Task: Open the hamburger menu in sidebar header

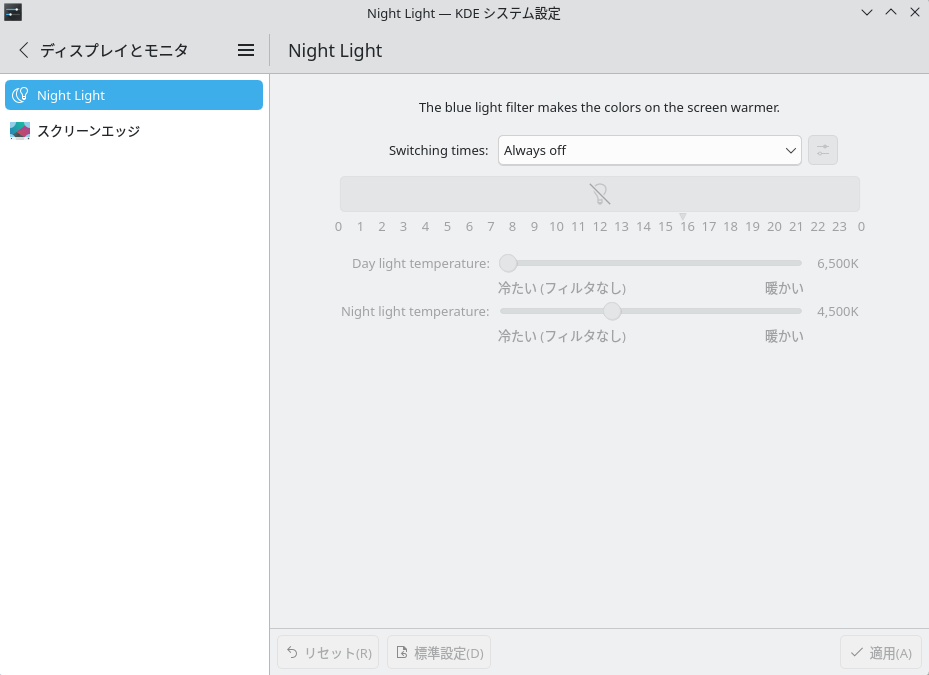Action: (246, 50)
